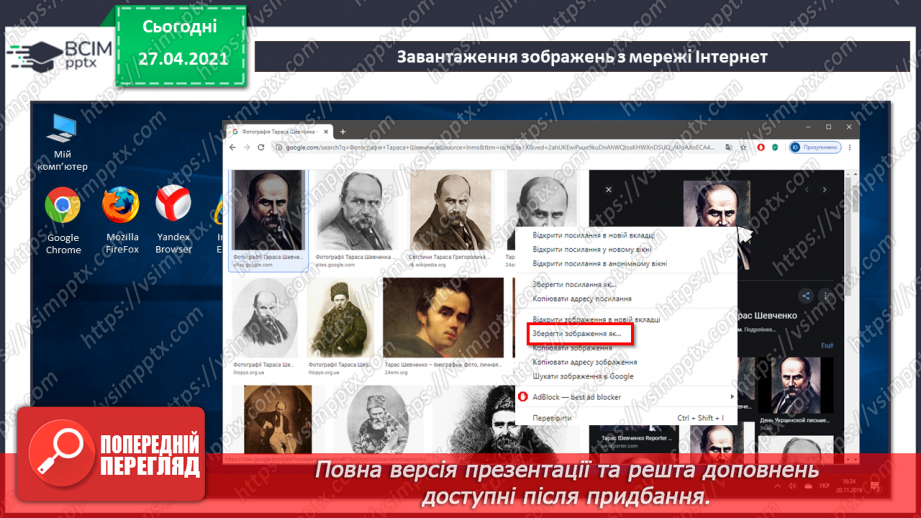Image resolution: width=921 pixels, height=518 pixels.
Task: Launch Yandex Browser from the desktop
Action: 173,220
